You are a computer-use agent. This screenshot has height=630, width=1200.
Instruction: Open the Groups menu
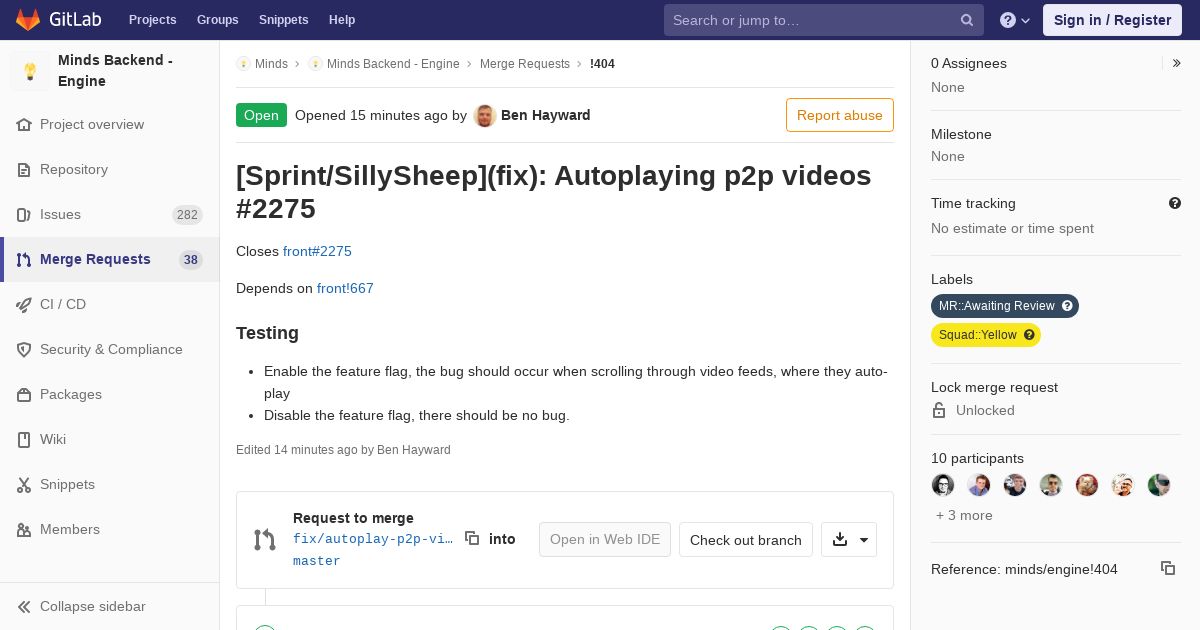[x=217, y=20]
